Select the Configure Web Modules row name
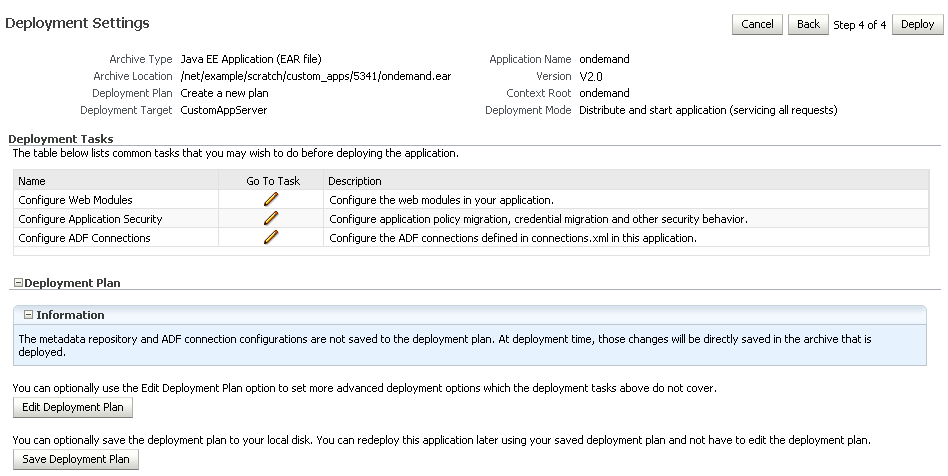This screenshot has height=476, width=948. (x=76, y=200)
